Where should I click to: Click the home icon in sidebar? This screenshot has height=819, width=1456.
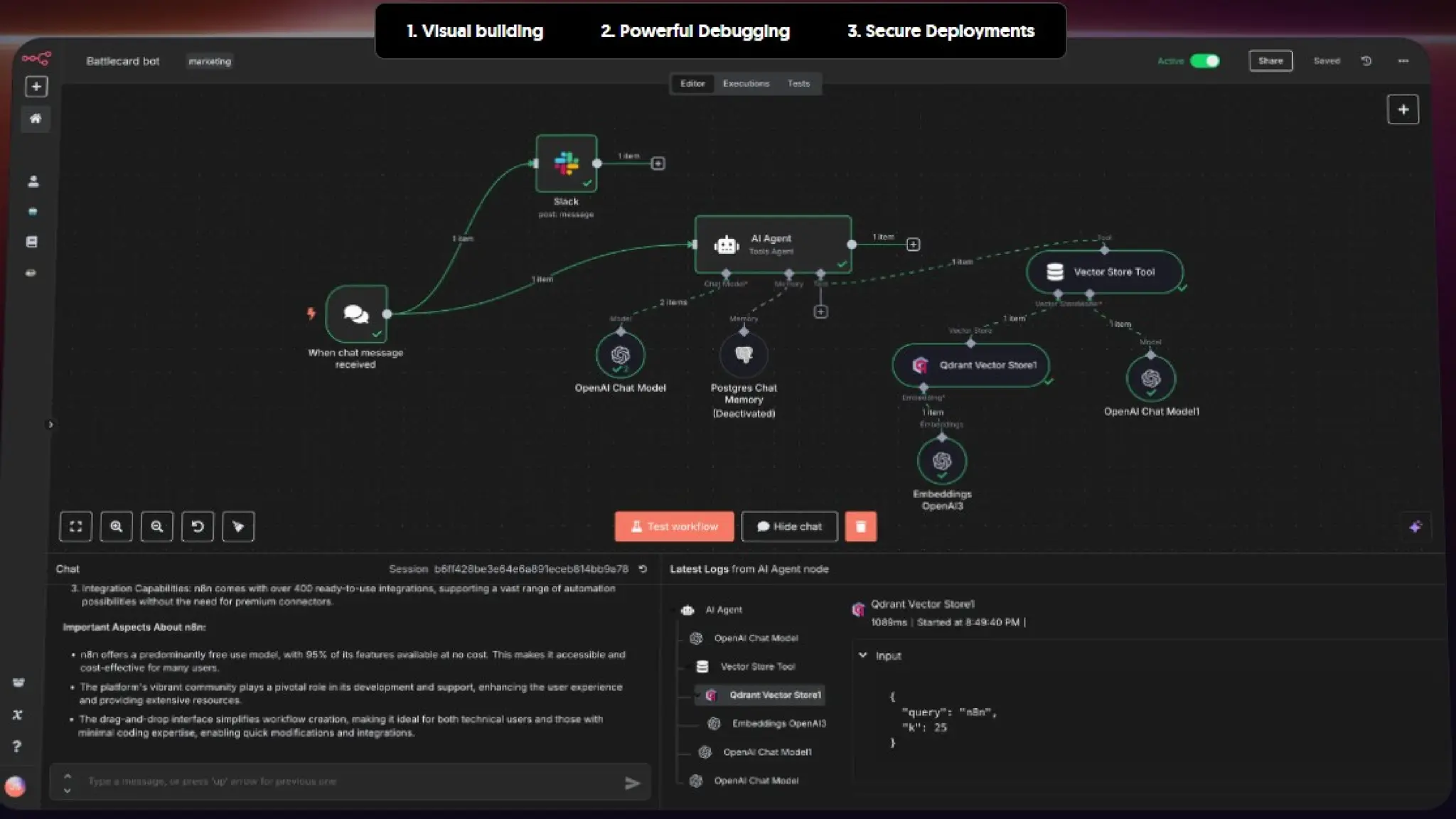[x=36, y=119]
